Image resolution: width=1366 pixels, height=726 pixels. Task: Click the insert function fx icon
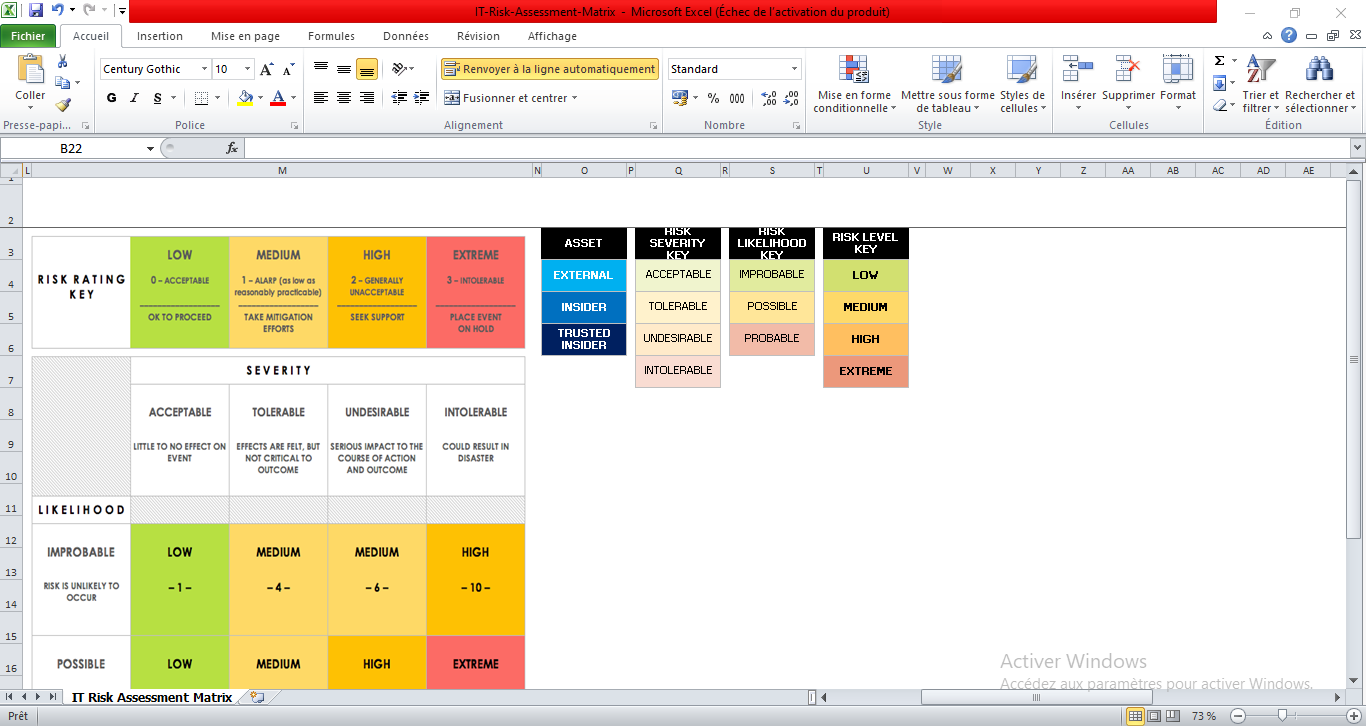tap(232, 148)
